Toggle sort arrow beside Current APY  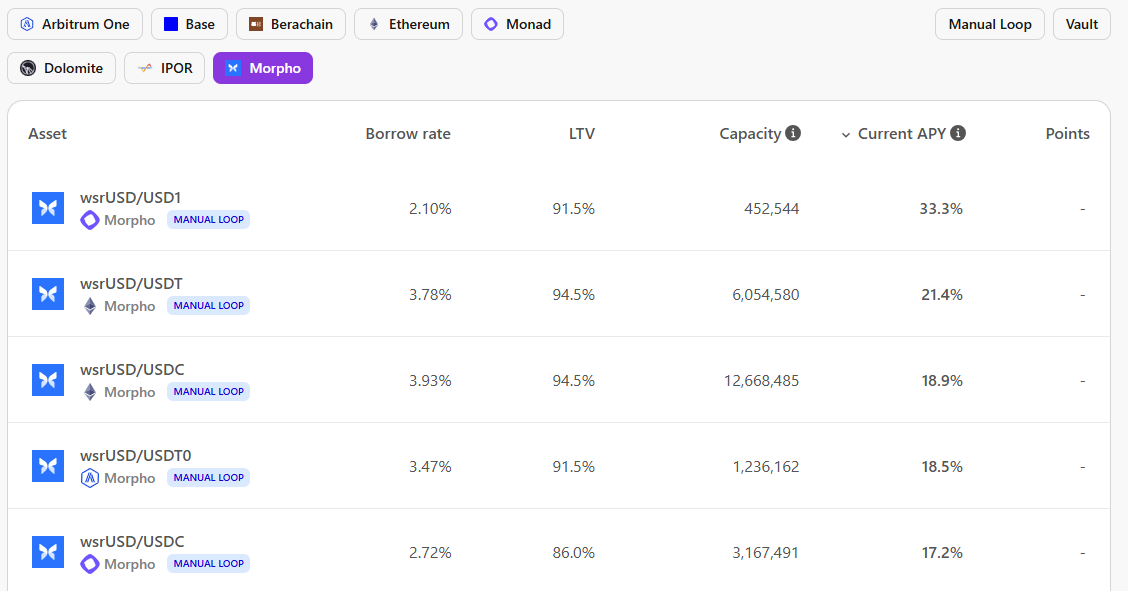[x=846, y=134]
